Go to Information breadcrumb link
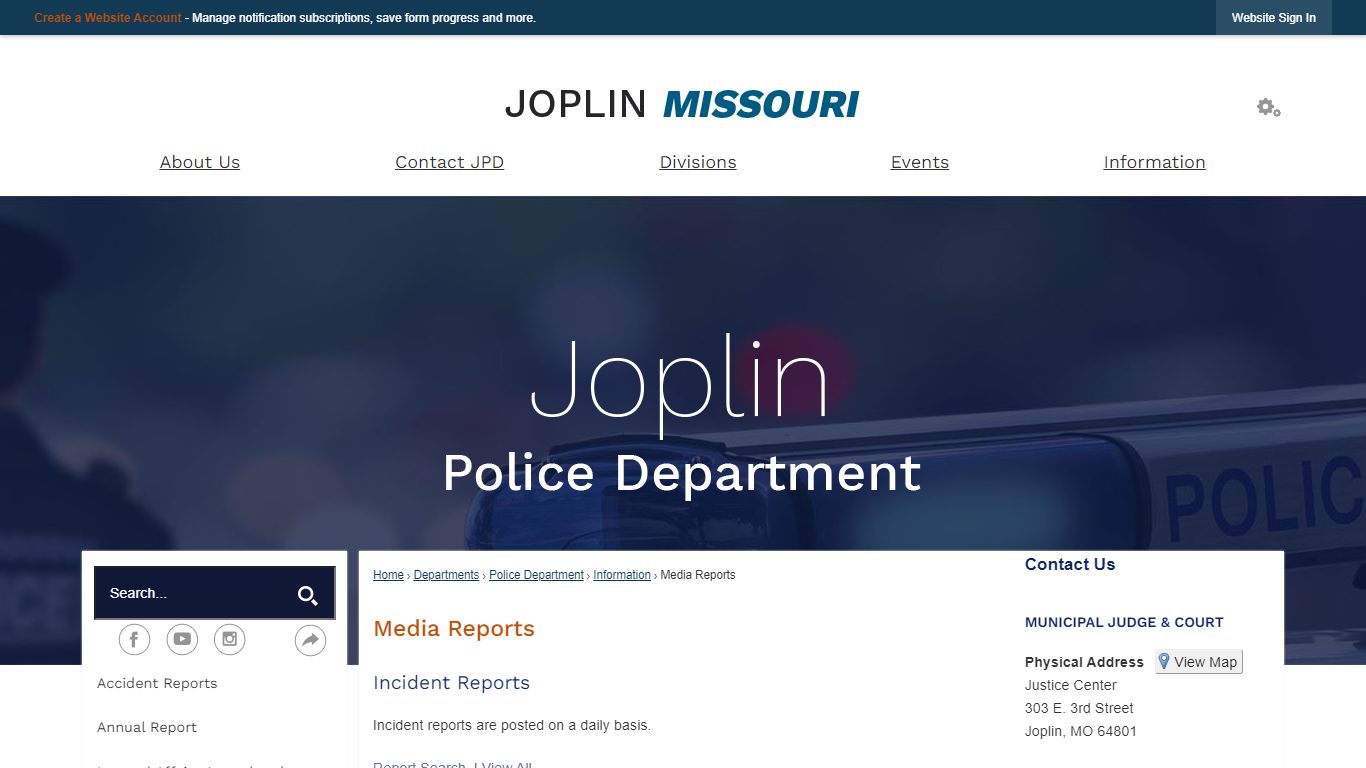 [622, 575]
